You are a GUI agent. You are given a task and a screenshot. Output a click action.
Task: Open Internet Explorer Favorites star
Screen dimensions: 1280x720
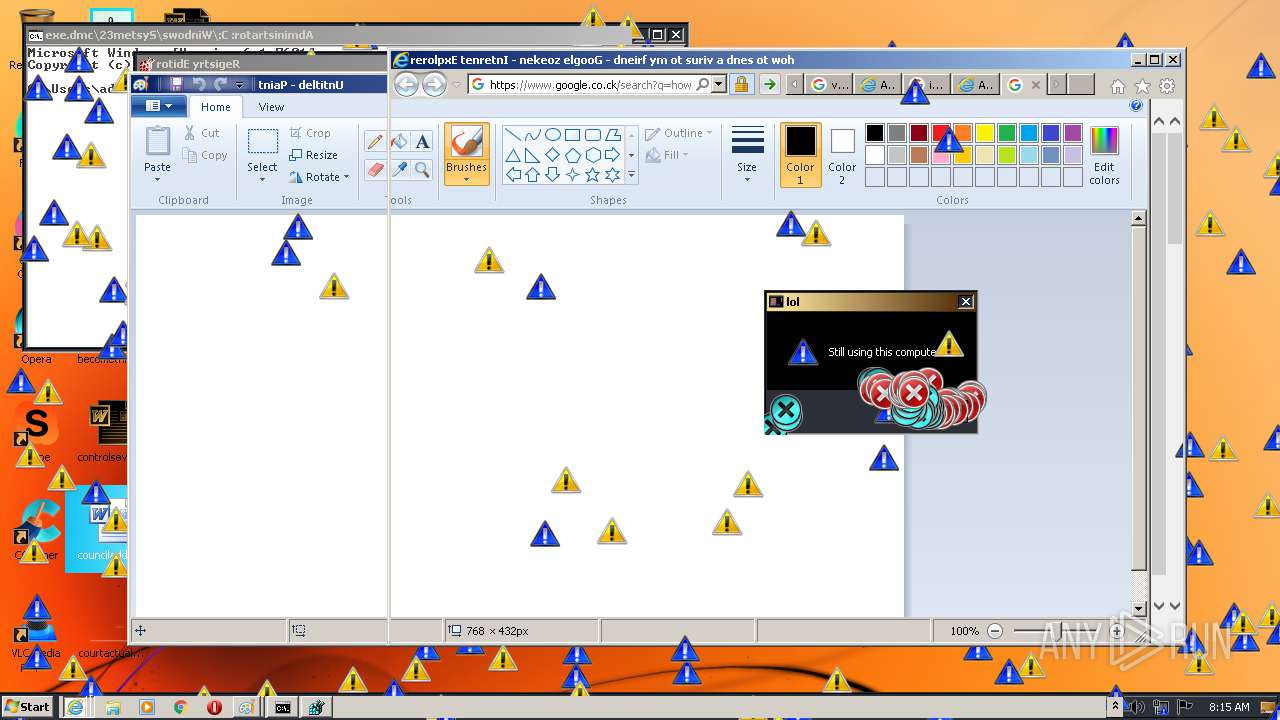(1142, 86)
